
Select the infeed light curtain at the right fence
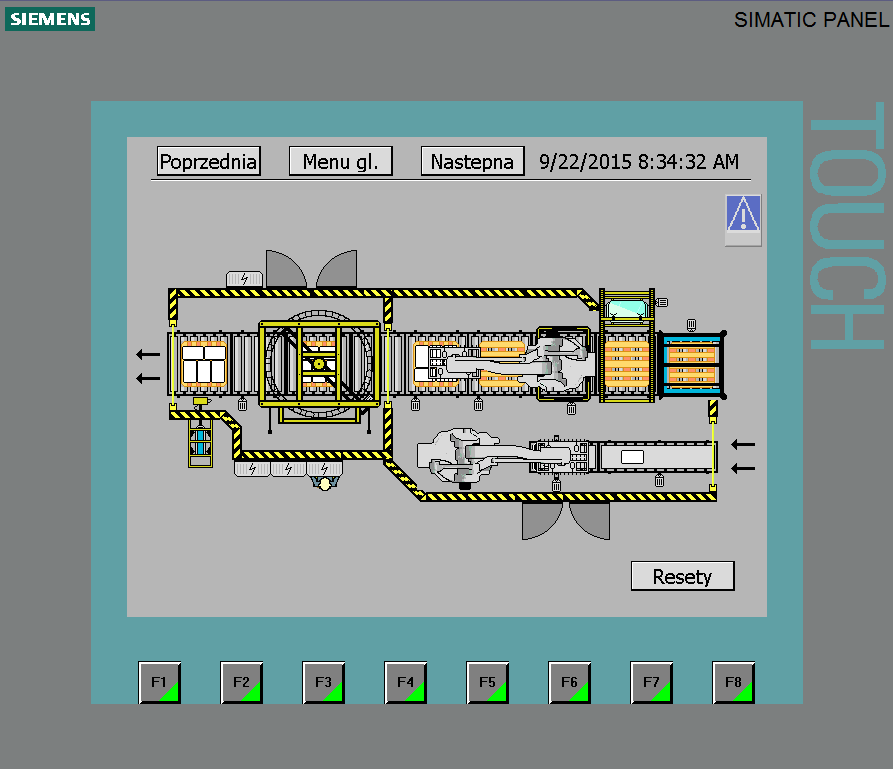[x=712, y=453]
